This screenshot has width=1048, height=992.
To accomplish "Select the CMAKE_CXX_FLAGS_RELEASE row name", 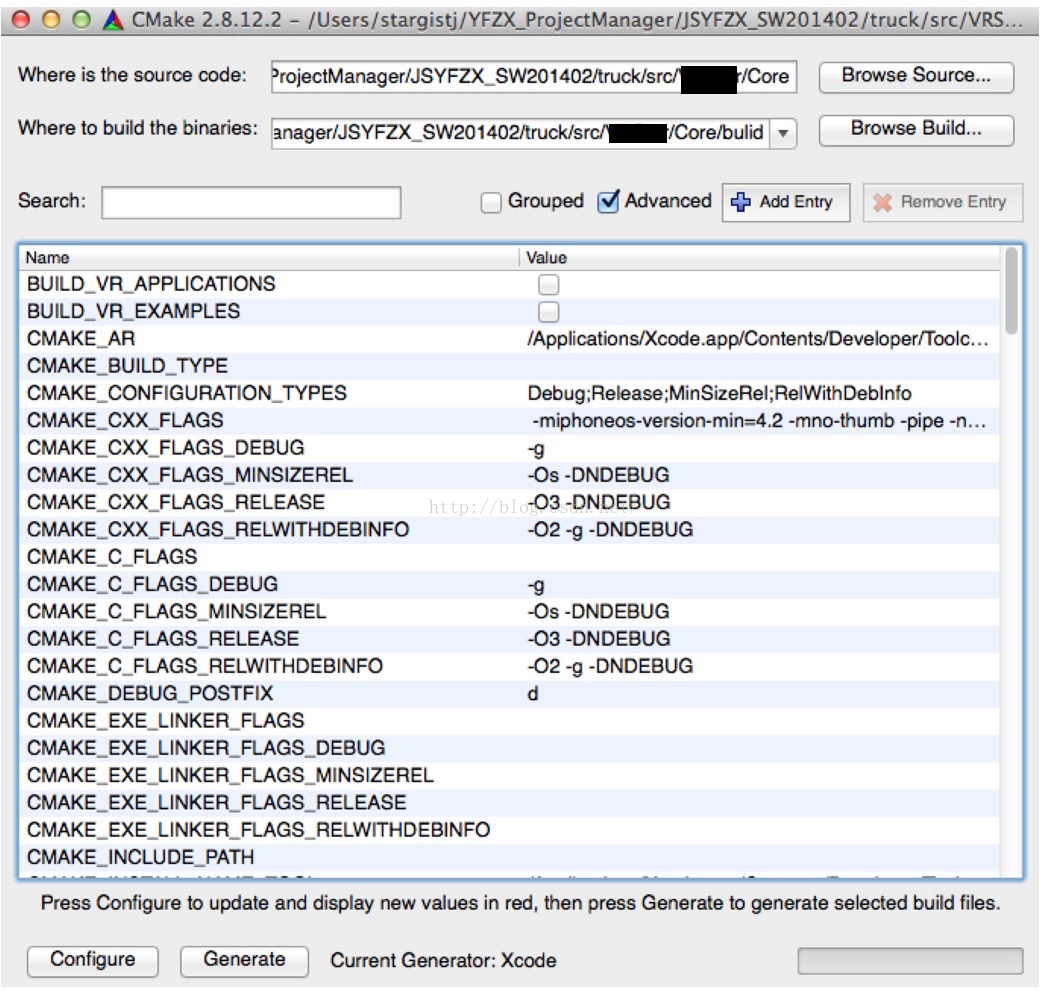I will (x=175, y=503).
